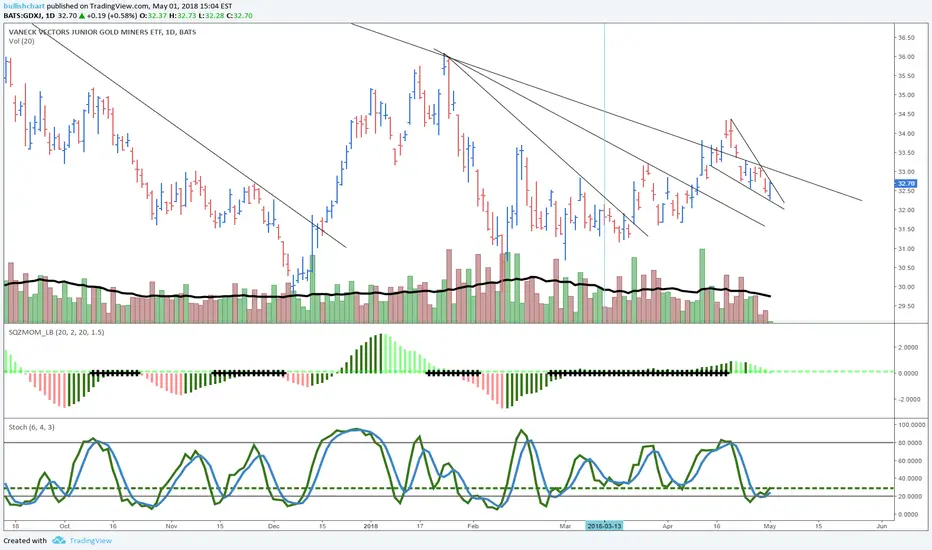This screenshot has width=932, height=550.
Task: Click the 2018 label on time axis
Action: [371, 526]
